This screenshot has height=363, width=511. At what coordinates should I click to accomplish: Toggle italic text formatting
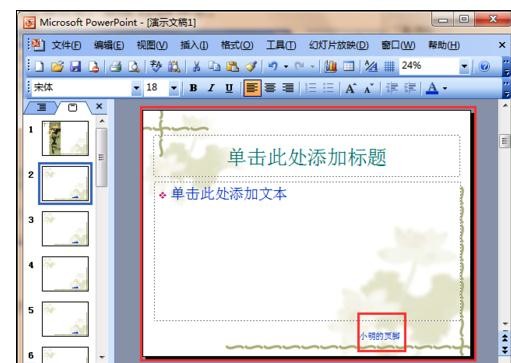click(211, 88)
